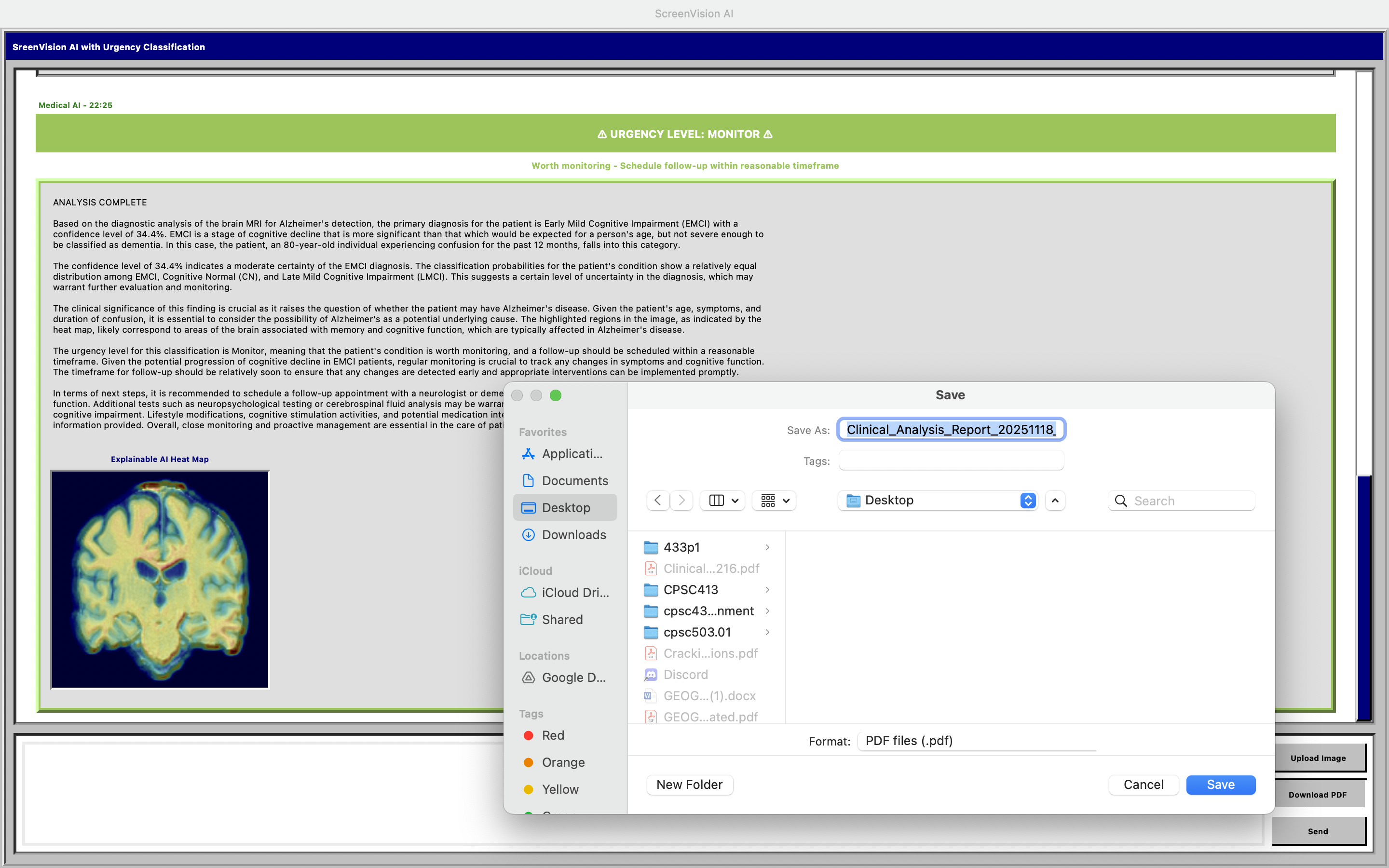Cancel the save dialog
The image size is (1389, 868).
tap(1143, 784)
